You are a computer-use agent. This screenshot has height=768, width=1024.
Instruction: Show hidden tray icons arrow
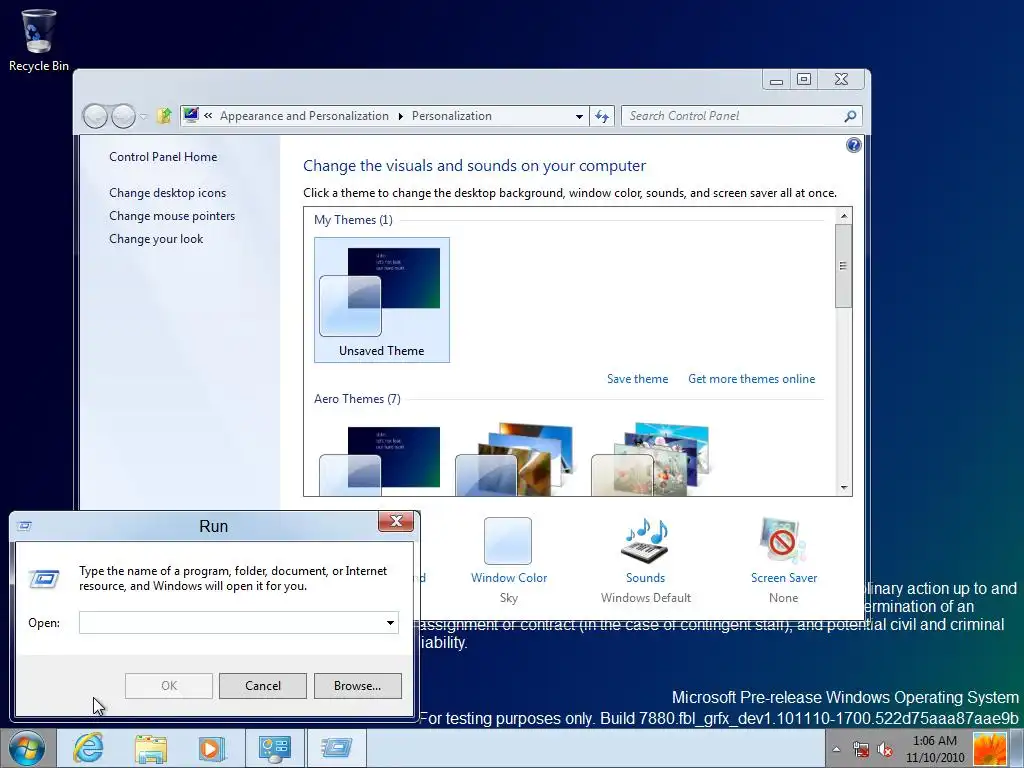coord(836,749)
